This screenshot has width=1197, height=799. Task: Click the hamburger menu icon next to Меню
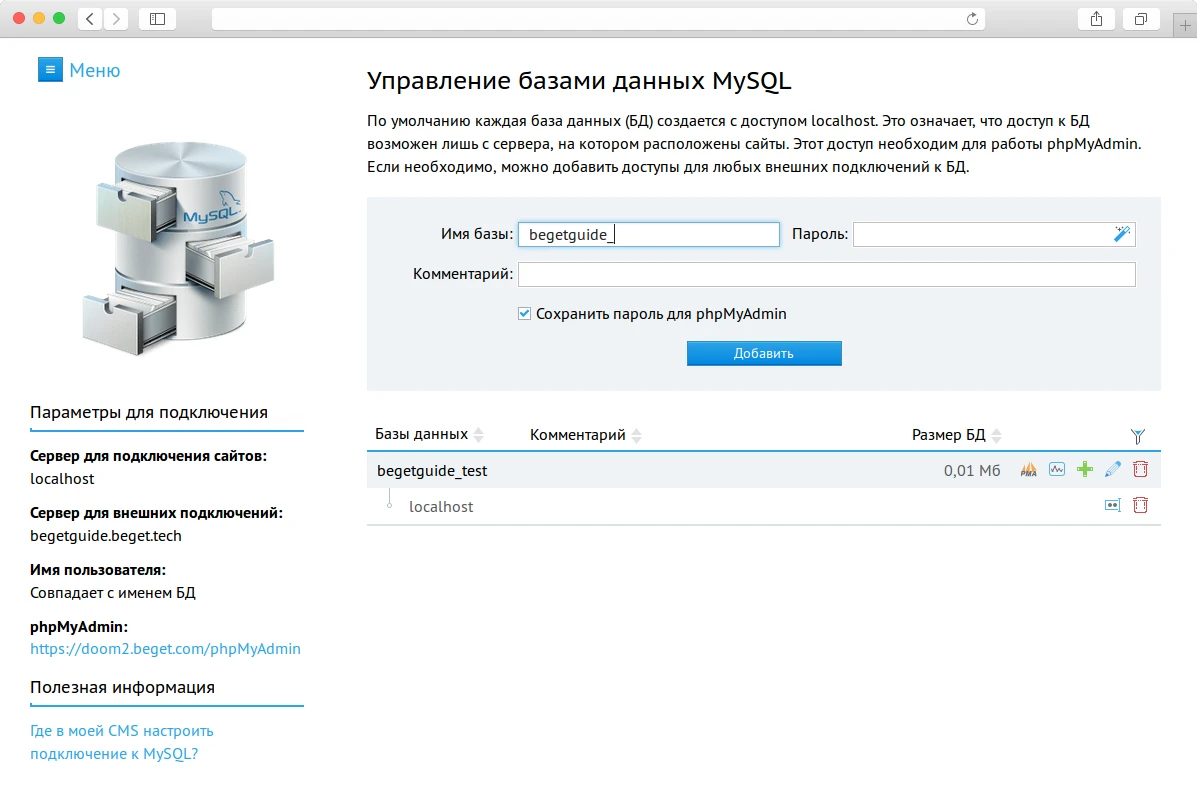[48, 69]
